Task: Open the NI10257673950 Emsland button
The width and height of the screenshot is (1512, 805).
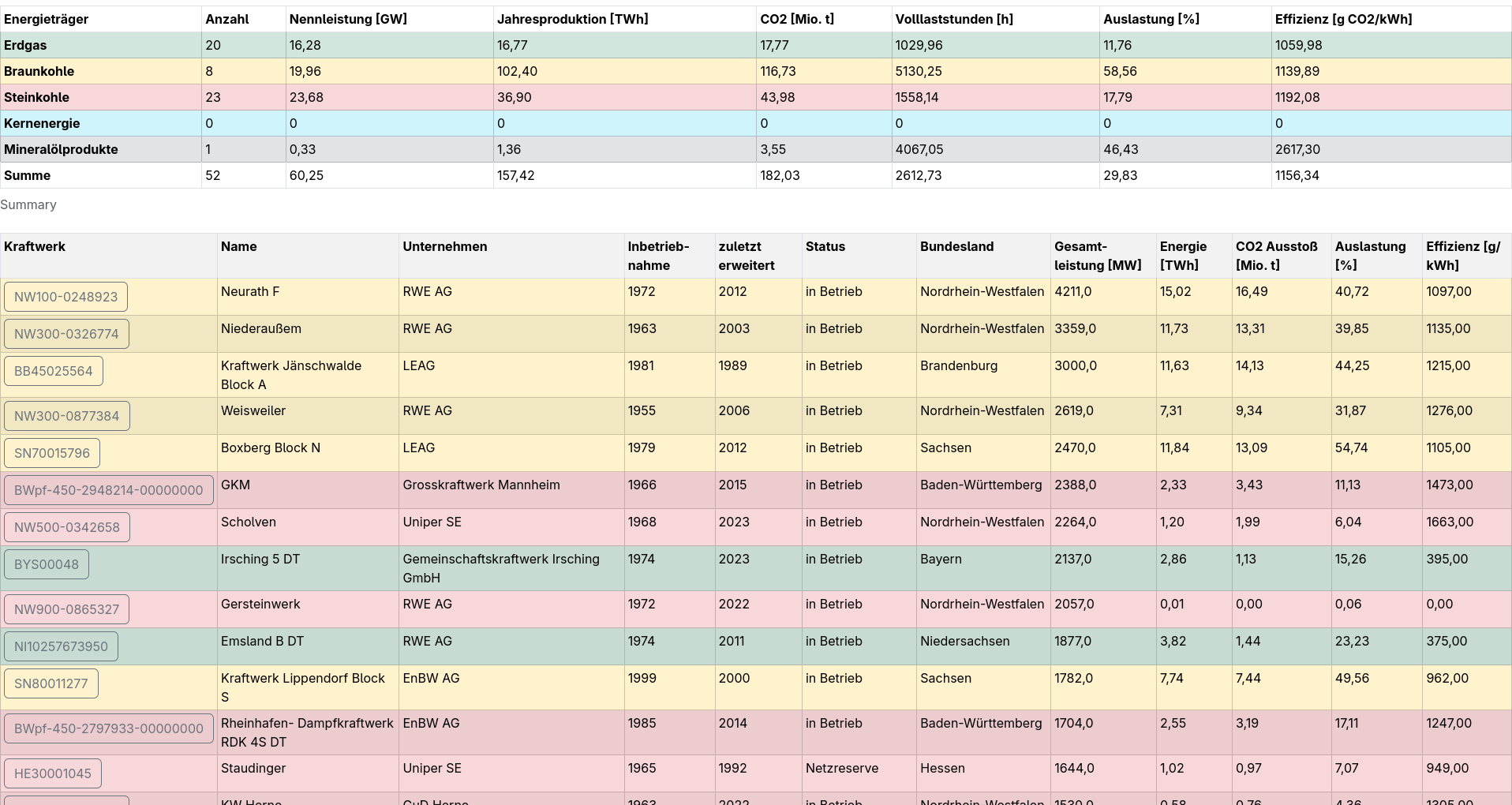Action: pos(61,646)
